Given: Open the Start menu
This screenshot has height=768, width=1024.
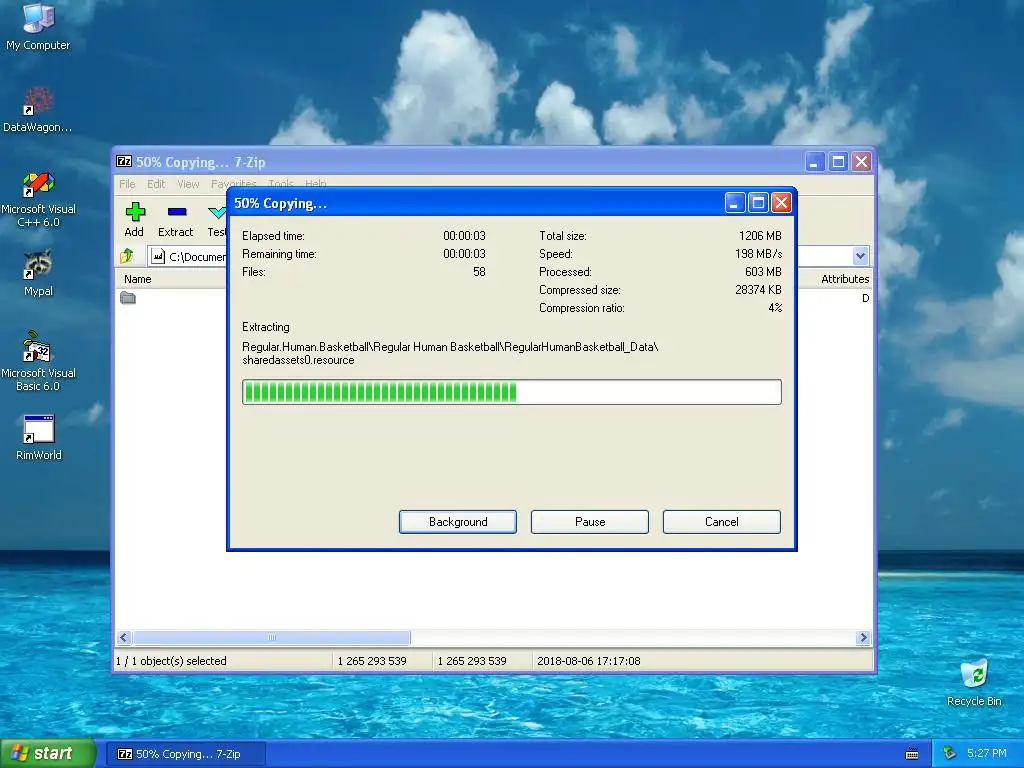Looking at the screenshot, I should [48, 754].
